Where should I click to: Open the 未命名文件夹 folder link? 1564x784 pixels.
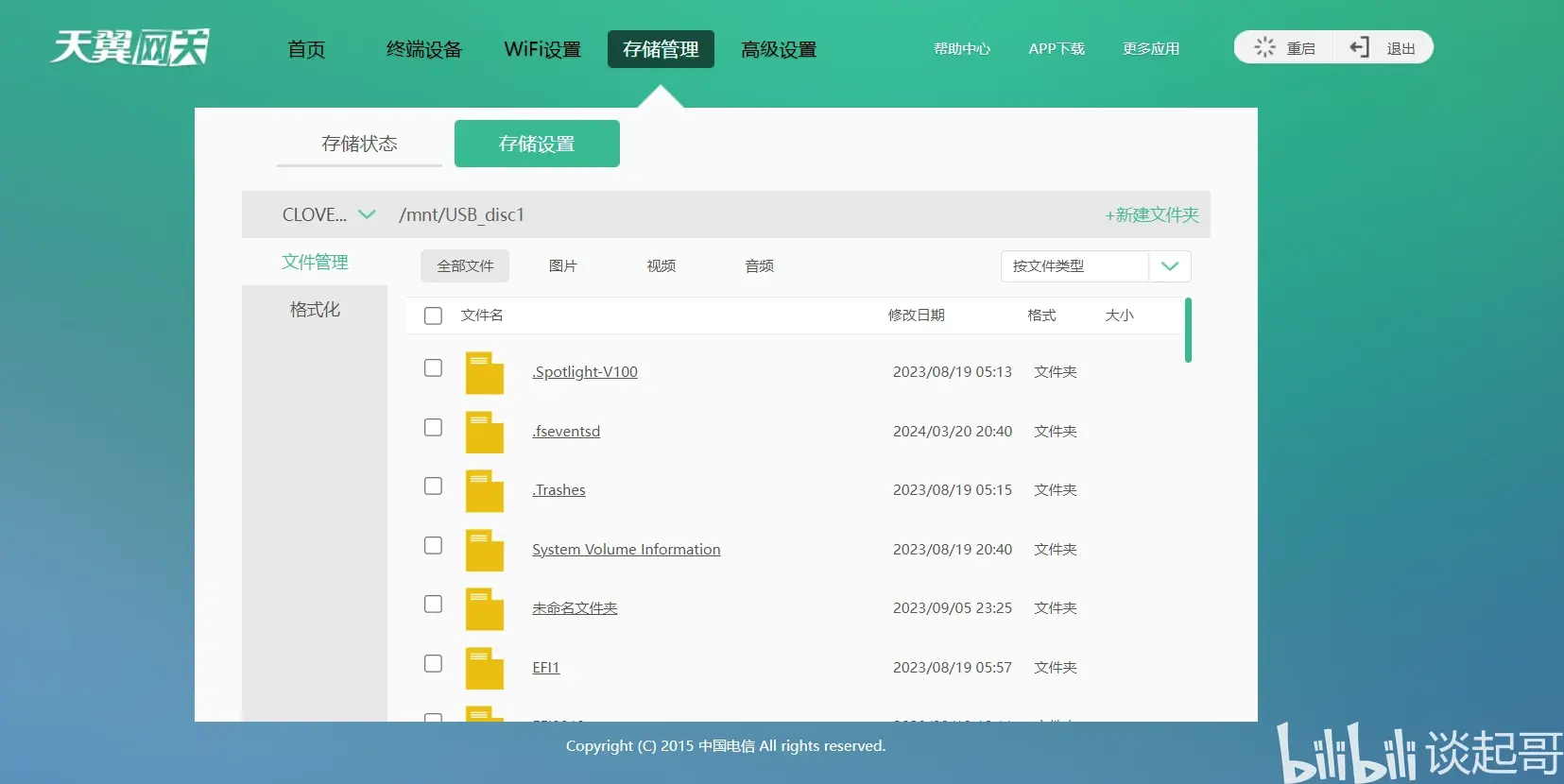point(575,608)
